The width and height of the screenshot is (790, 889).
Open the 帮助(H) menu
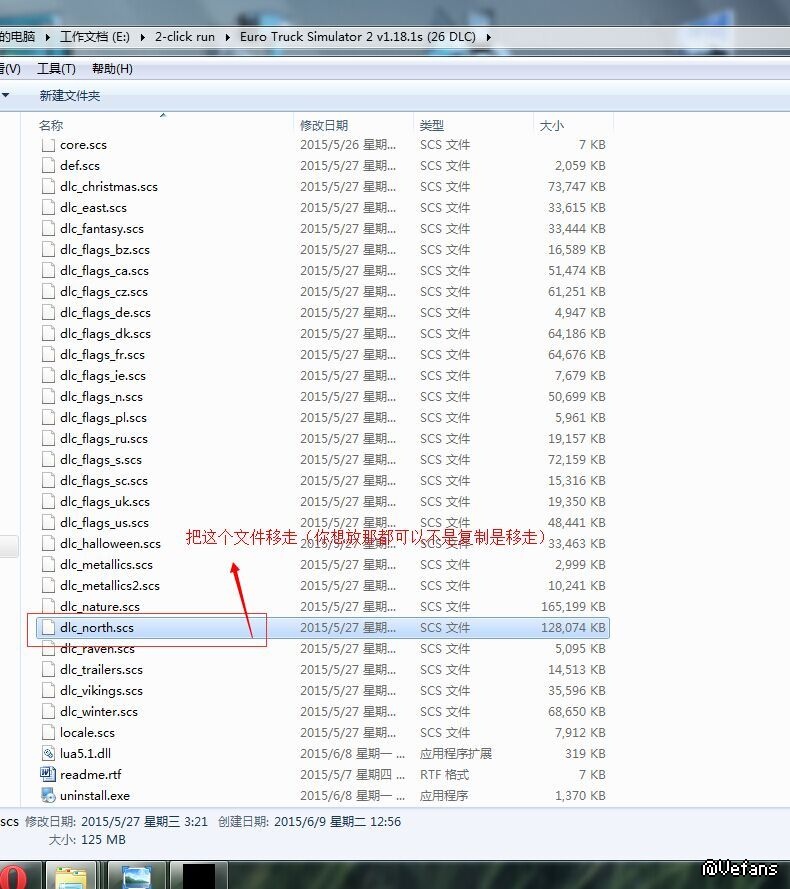(112, 69)
